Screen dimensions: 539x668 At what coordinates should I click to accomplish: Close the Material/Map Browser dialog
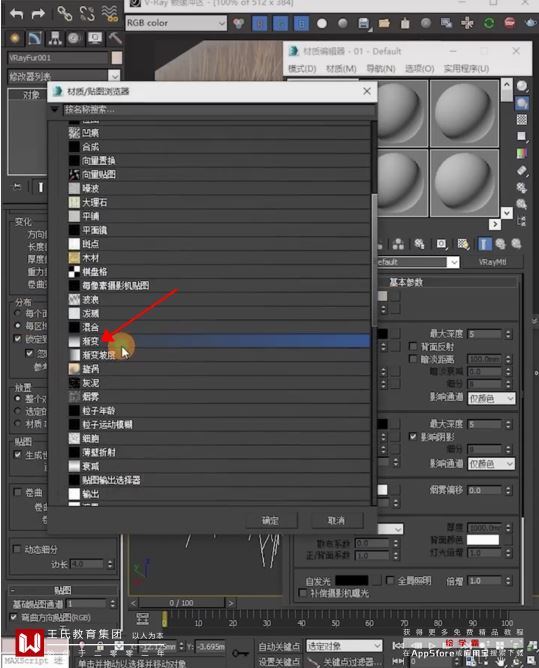[367, 91]
